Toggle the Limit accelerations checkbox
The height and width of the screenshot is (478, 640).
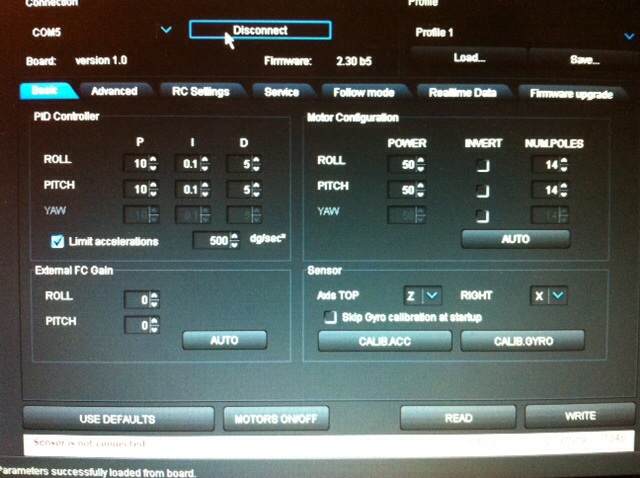(x=58, y=240)
